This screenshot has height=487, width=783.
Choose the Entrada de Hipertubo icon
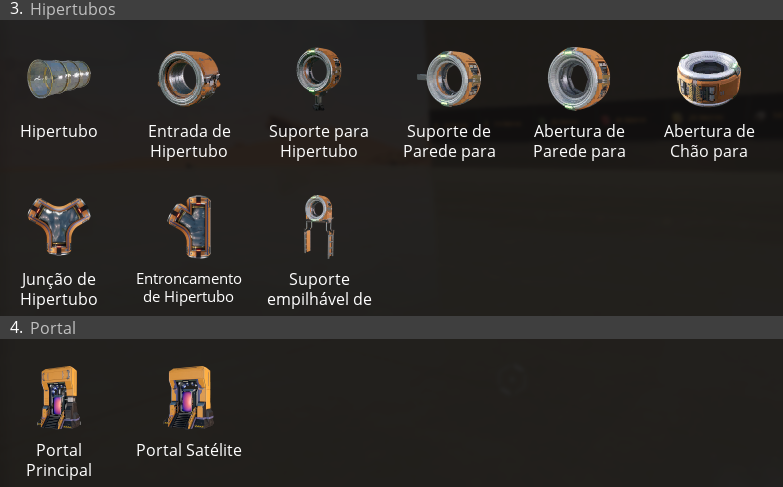[x=189, y=77]
